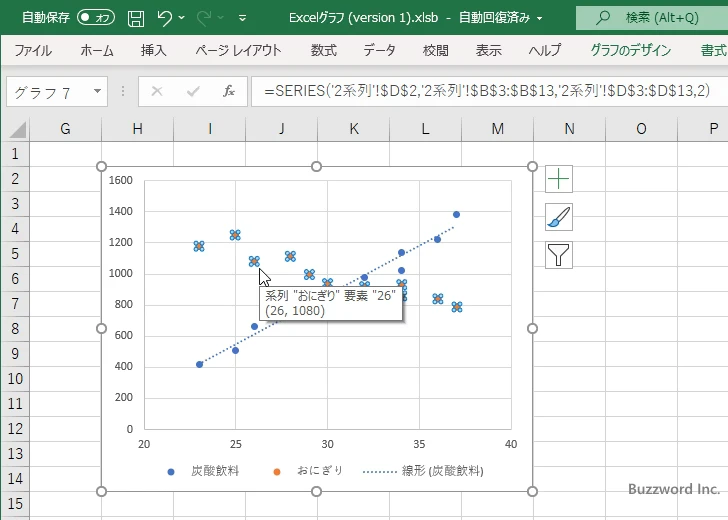Click the formula bar Enter checkmark icon
Screen dimensions: 728x520
click(x=193, y=91)
